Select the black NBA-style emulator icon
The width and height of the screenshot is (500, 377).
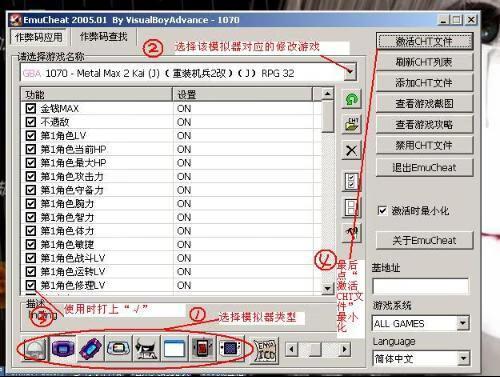pyautogui.click(x=146, y=349)
